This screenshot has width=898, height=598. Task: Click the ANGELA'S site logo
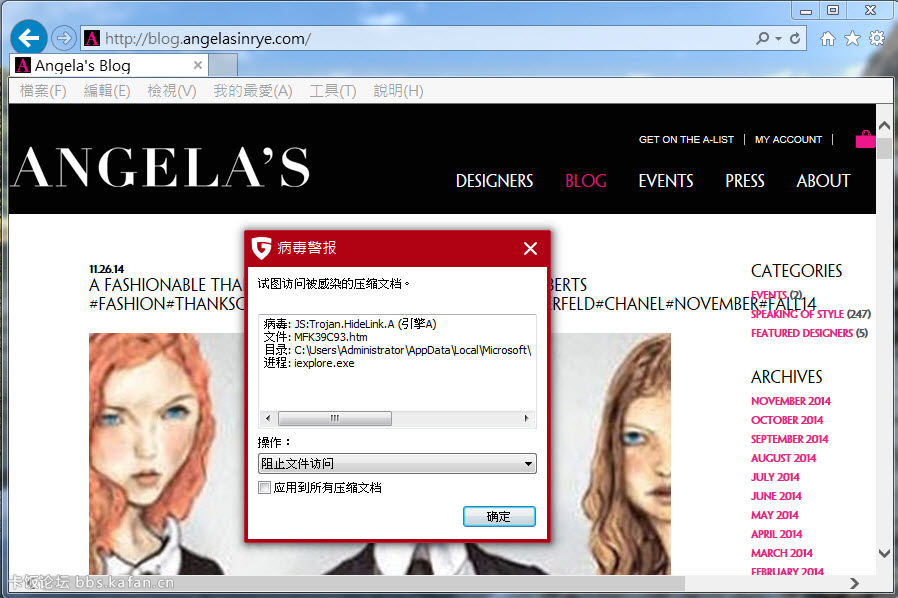[x=160, y=167]
